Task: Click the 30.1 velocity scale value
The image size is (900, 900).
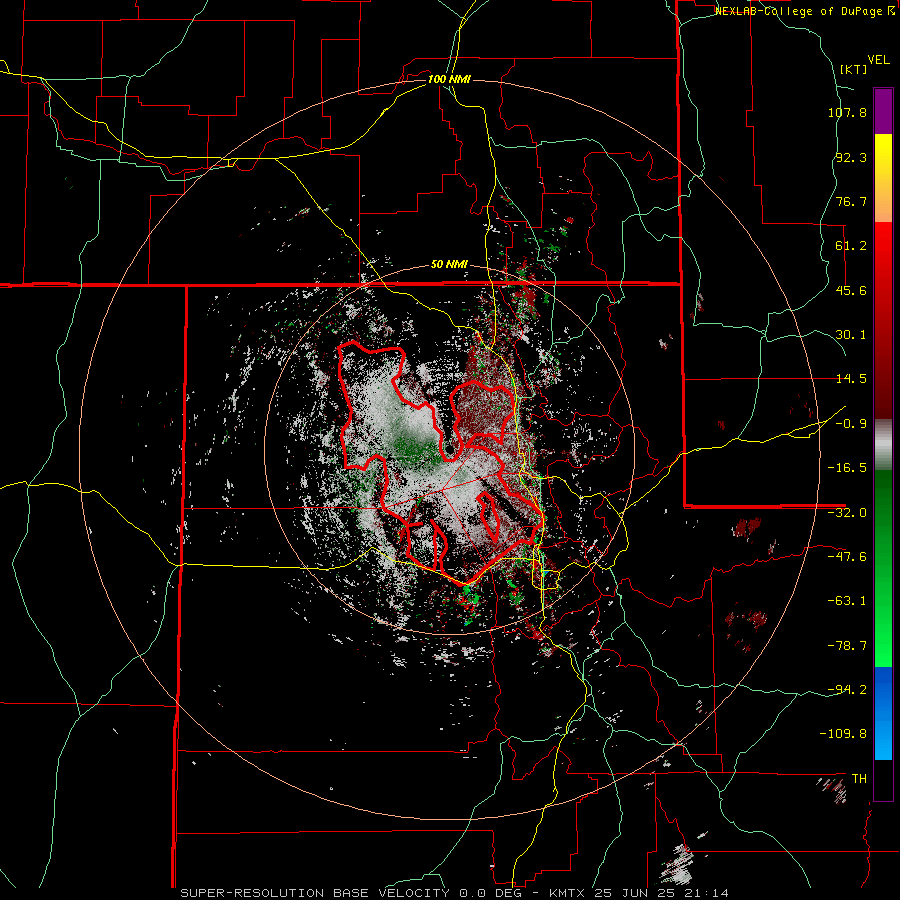Action: click(851, 335)
